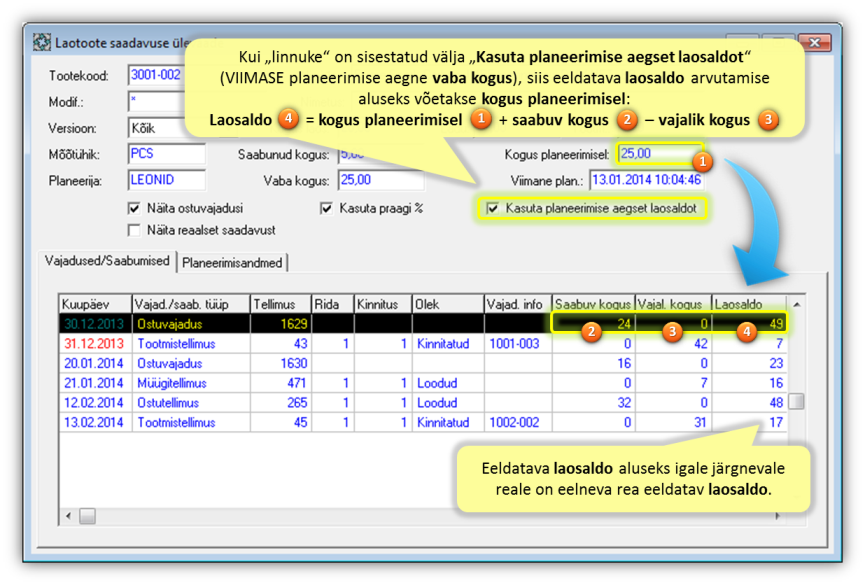Sort by the Tellimus column header
Viewport: 865px width, 585px height.
pos(281,304)
